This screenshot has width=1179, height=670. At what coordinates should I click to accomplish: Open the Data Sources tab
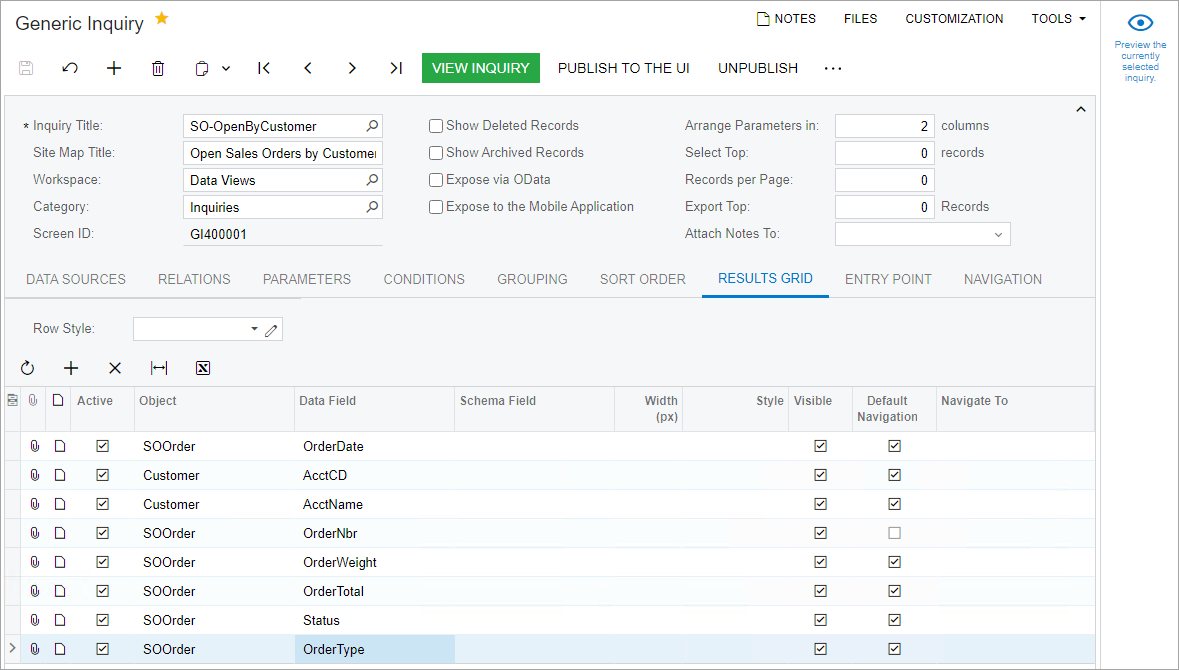click(76, 279)
